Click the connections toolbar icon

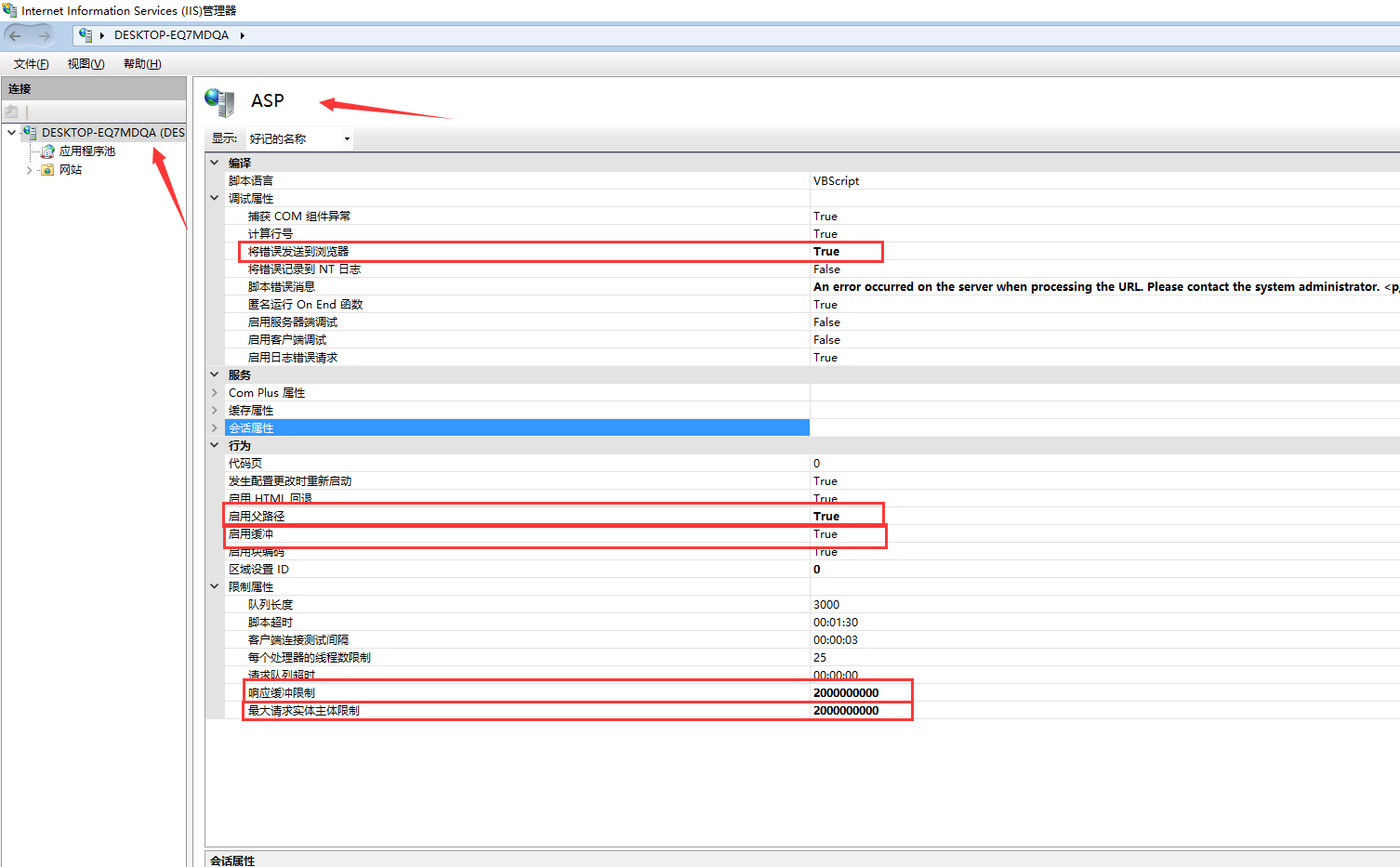click(x=12, y=112)
